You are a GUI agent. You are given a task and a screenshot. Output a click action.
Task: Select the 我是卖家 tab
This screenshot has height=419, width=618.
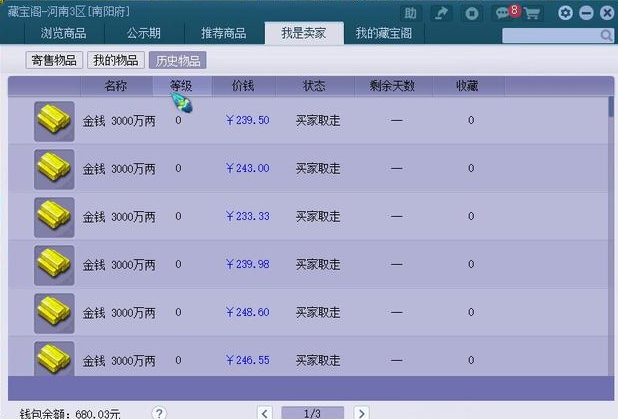click(304, 33)
